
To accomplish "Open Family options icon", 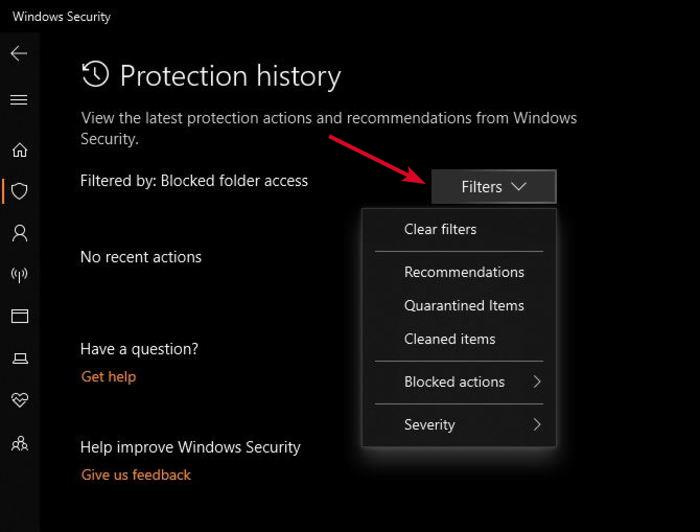I will [x=19, y=443].
